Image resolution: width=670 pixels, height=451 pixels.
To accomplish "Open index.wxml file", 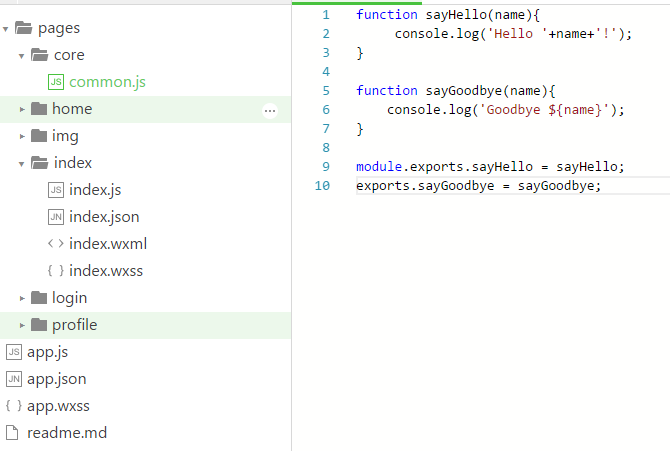I will tap(108, 244).
